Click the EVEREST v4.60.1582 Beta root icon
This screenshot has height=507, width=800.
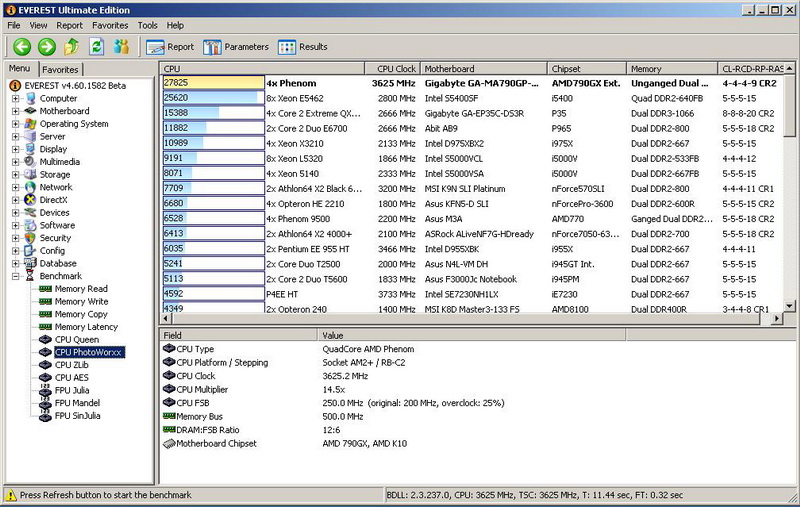(x=15, y=86)
